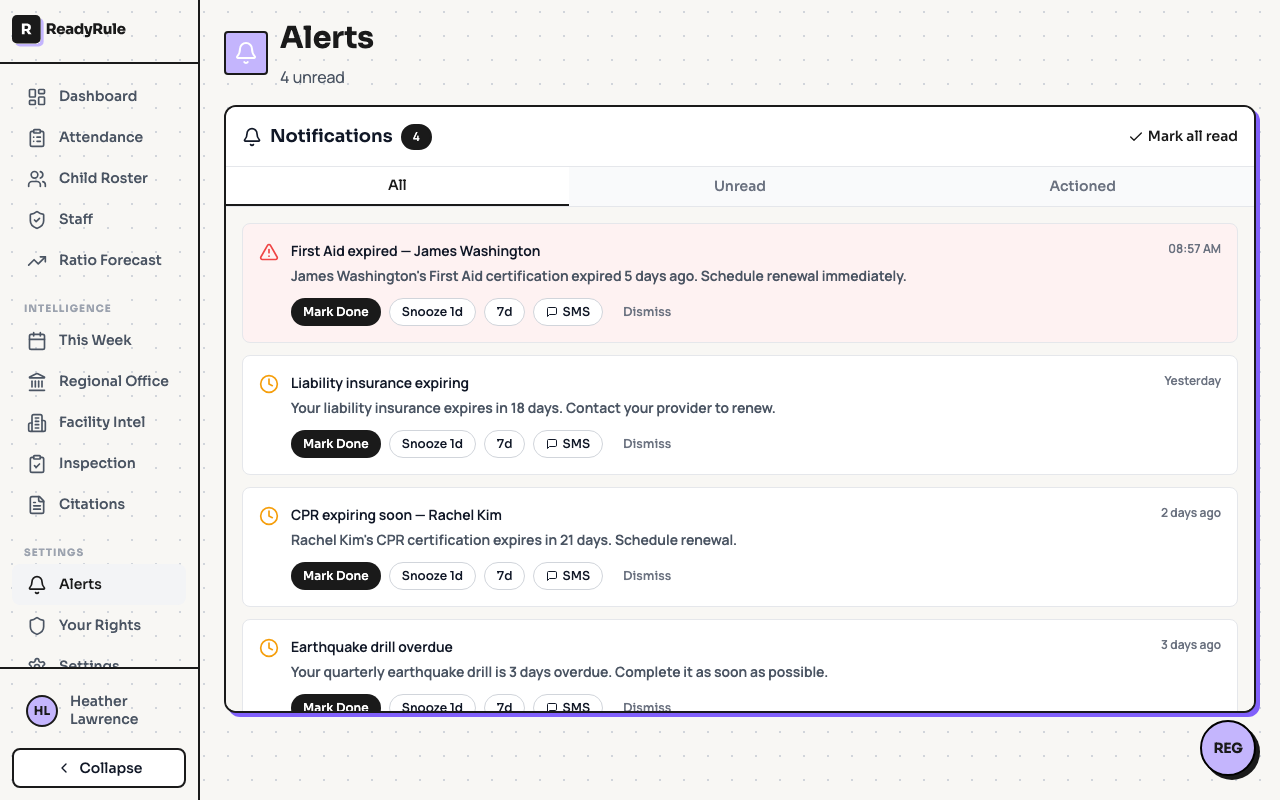Mark the First Aid expired alert done
Viewport: 1280px width, 800px height.
click(335, 311)
